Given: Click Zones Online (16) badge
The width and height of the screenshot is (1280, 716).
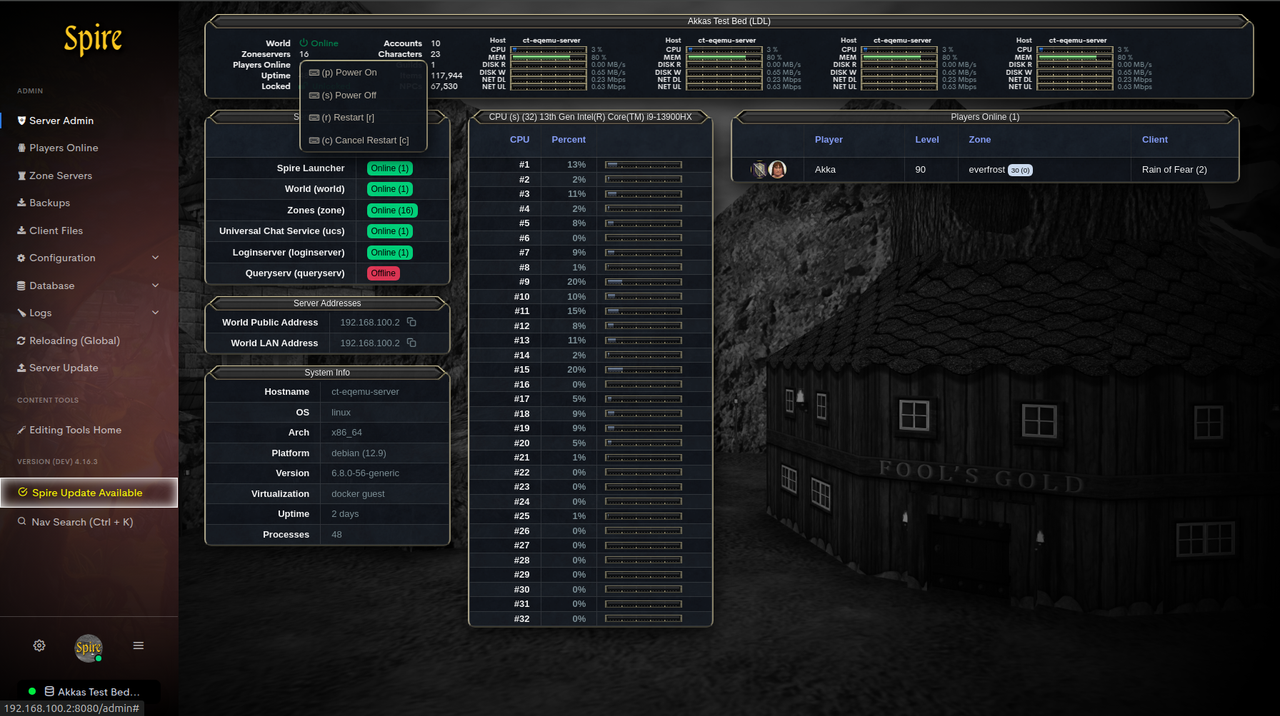Looking at the screenshot, I should 392,210.
